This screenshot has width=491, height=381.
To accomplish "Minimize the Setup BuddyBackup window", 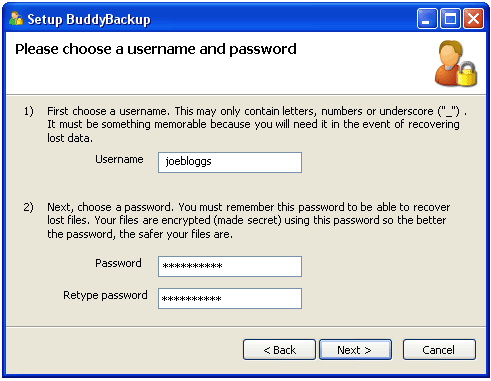I will [x=427, y=19].
